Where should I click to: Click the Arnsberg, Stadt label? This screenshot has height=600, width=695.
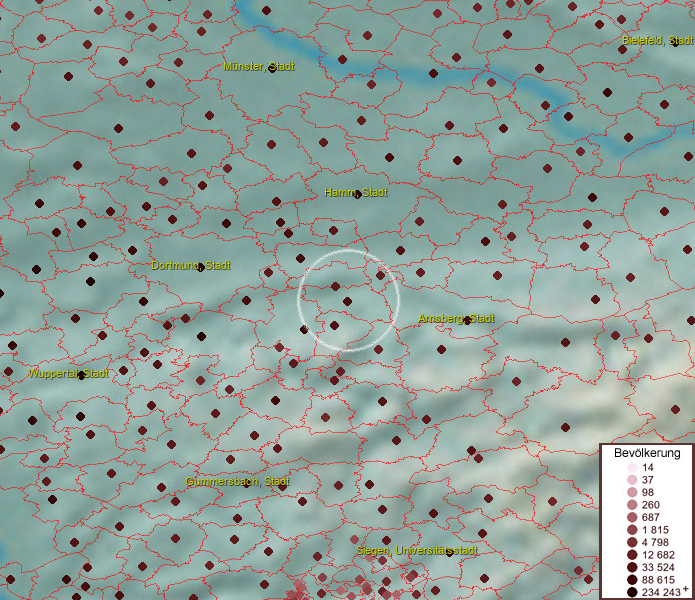pyautogui.click(x=457, y=319)
